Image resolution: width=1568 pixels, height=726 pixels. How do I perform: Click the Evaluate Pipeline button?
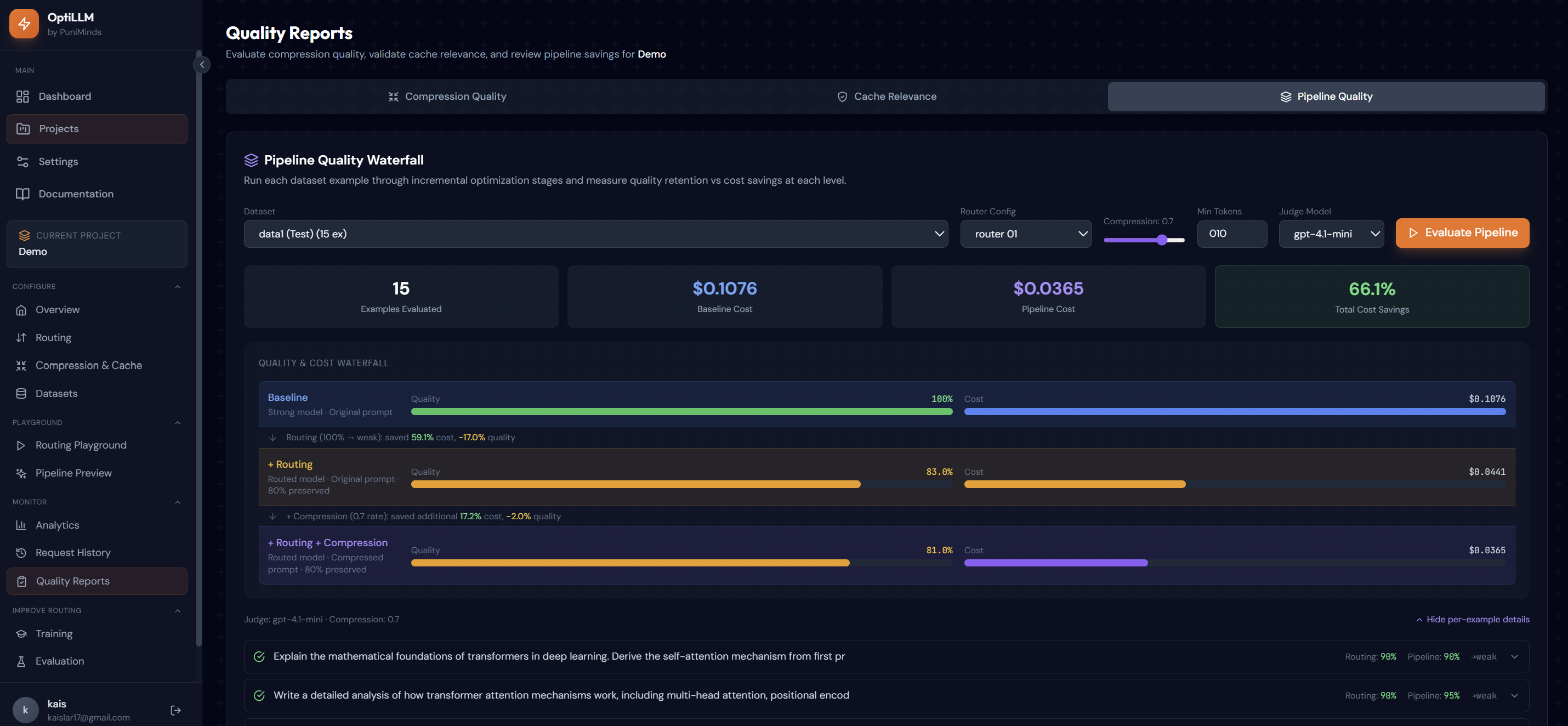click(1462, 232)
